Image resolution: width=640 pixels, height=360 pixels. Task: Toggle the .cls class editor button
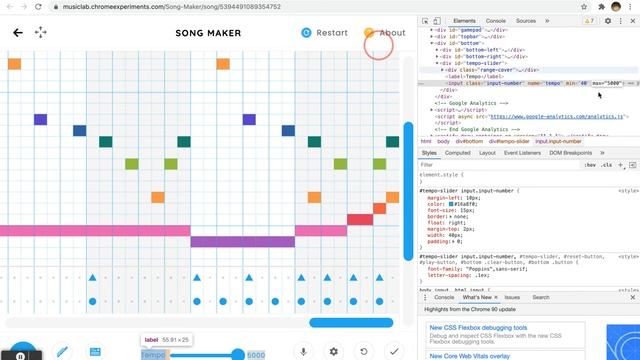coord(607,165)
